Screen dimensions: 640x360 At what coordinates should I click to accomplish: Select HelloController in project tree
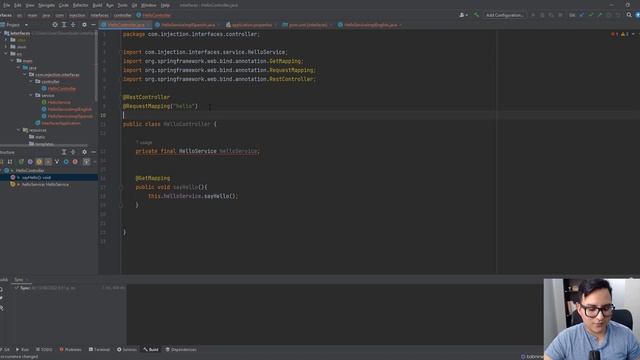(x=61, y=89)
